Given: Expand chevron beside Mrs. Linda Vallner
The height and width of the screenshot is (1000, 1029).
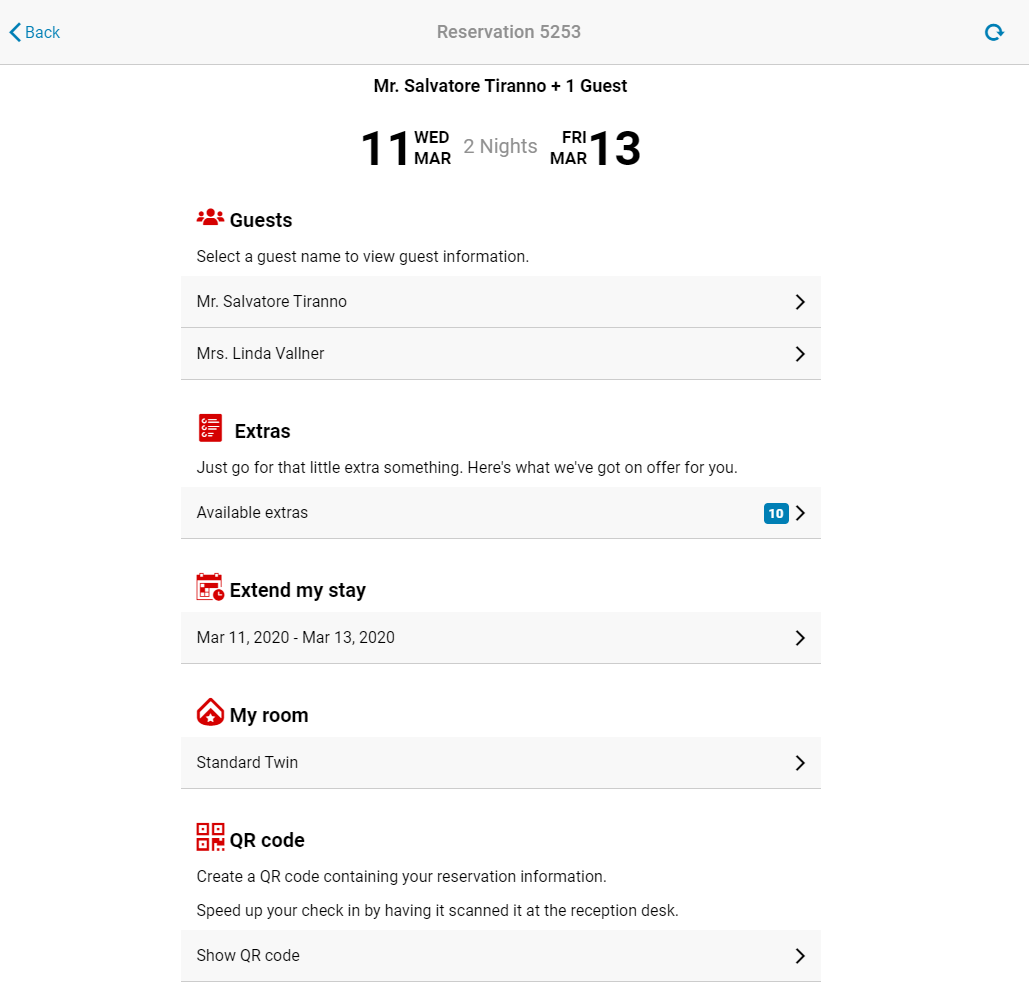Looking at the screenshot, I should (800, 354).
